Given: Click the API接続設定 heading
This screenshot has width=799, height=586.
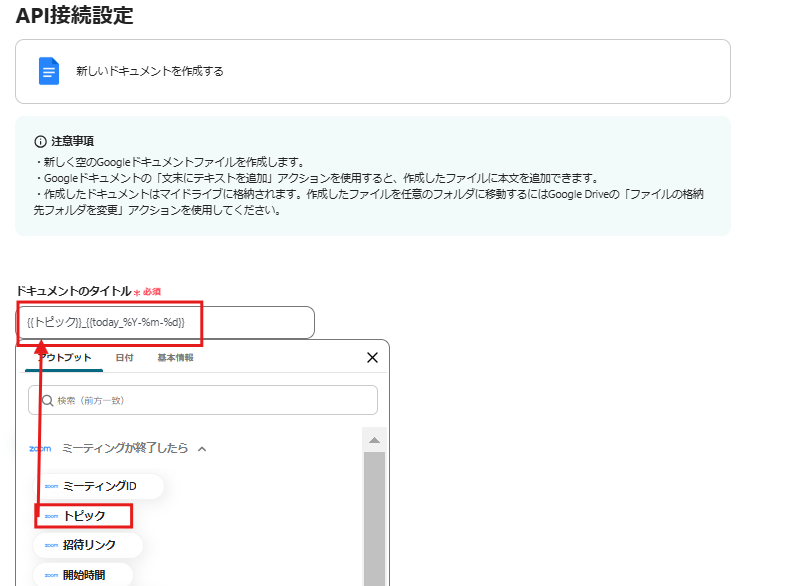Looking at the screenshot, I should click(74, 16).
